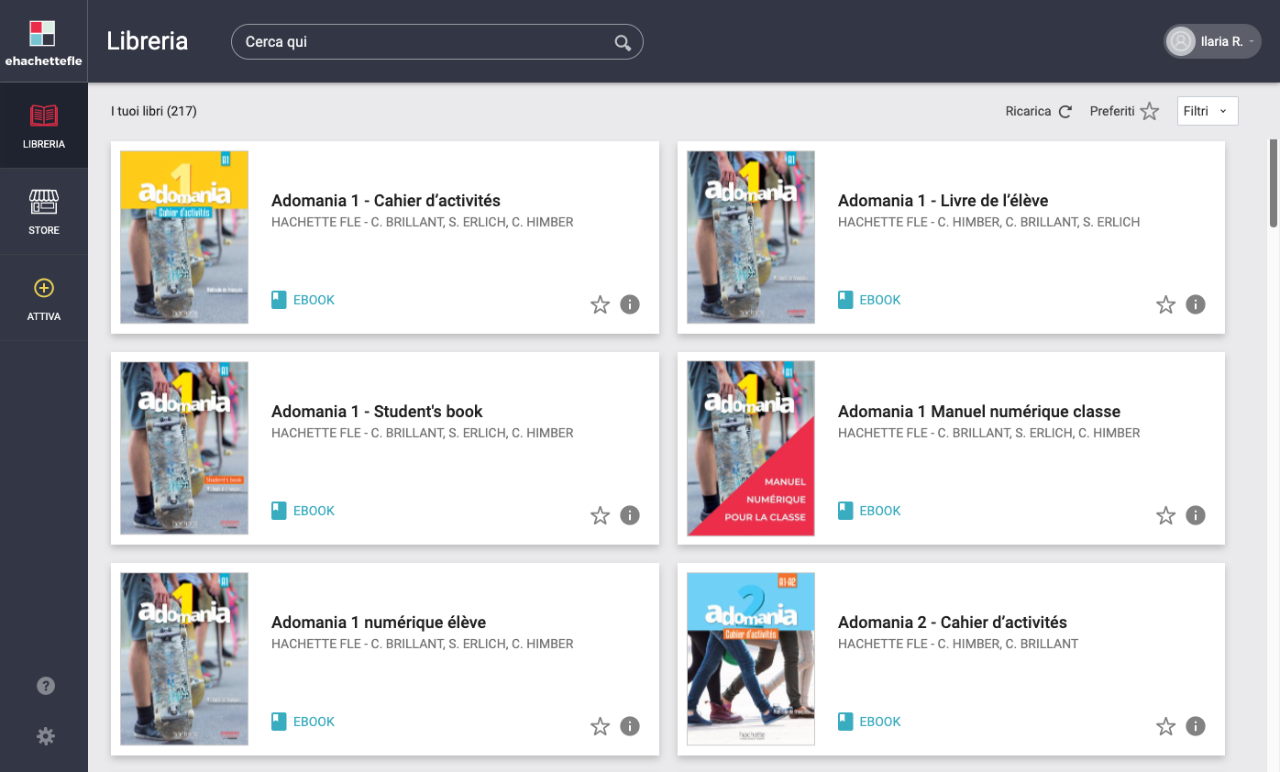Open title 'Adomania 2 - Cahier d'activités'
The height and width of the screenshot is (772, 1280).
click(953, 622)
